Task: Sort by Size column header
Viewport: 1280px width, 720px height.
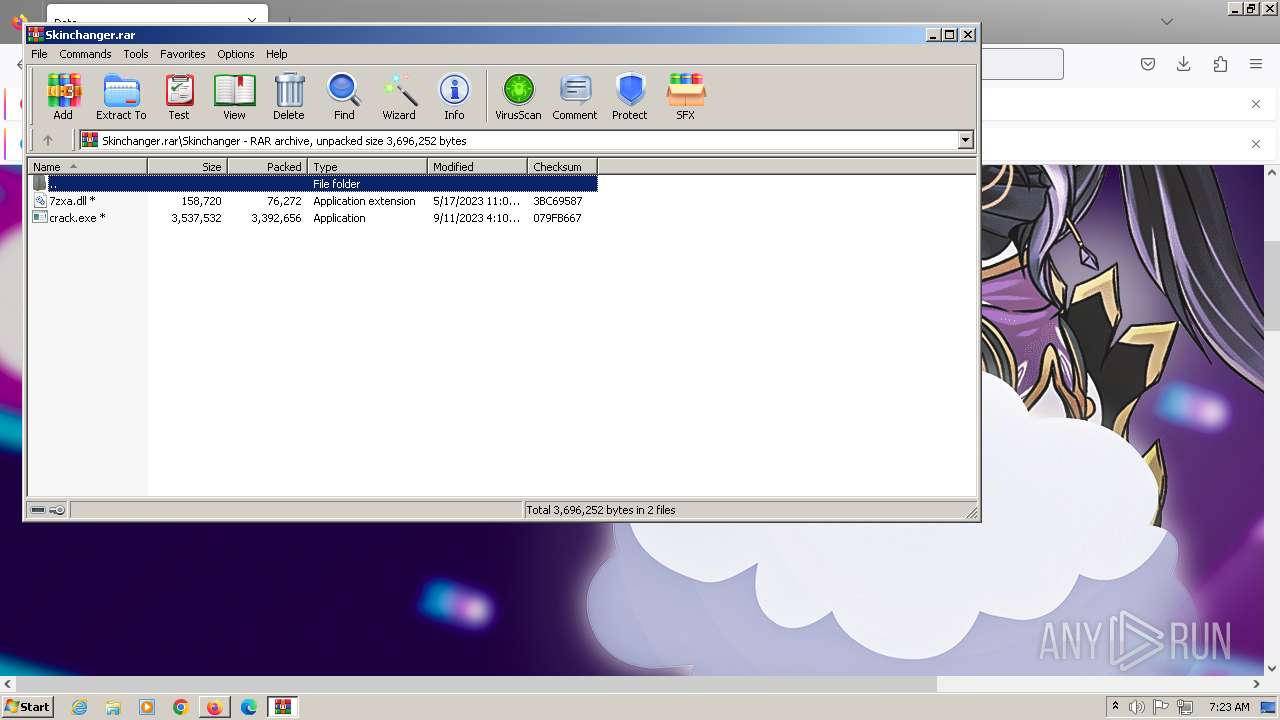Action: tap(187, 167)
